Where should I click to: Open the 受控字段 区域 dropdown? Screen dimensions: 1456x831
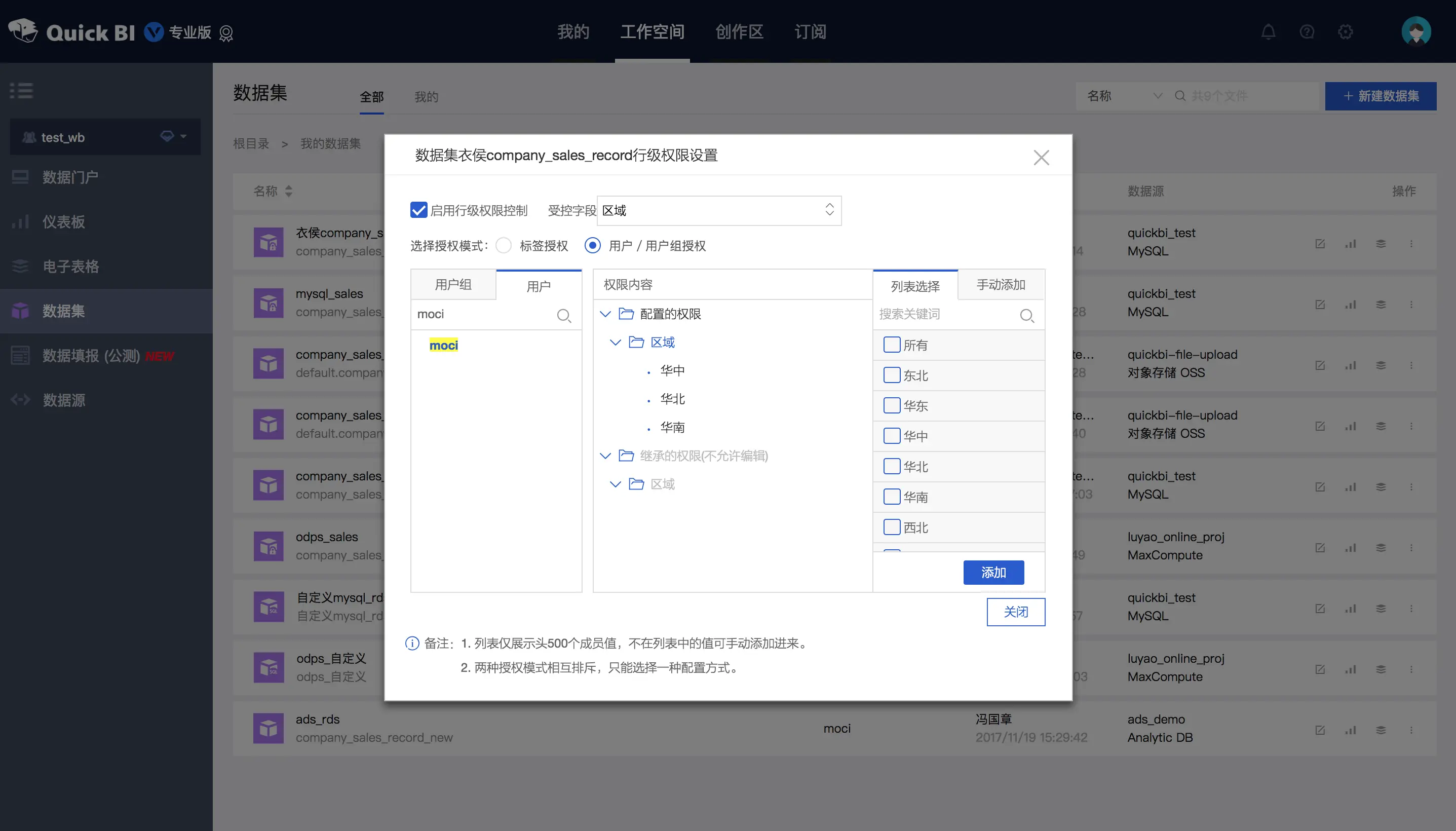719,210
